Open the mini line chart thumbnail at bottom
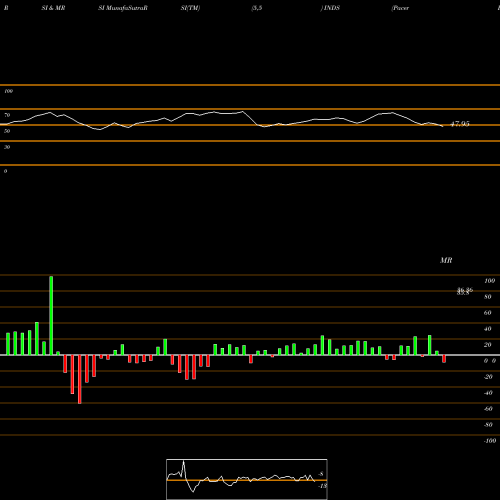The image size is (500, 500). pos(247,479)
